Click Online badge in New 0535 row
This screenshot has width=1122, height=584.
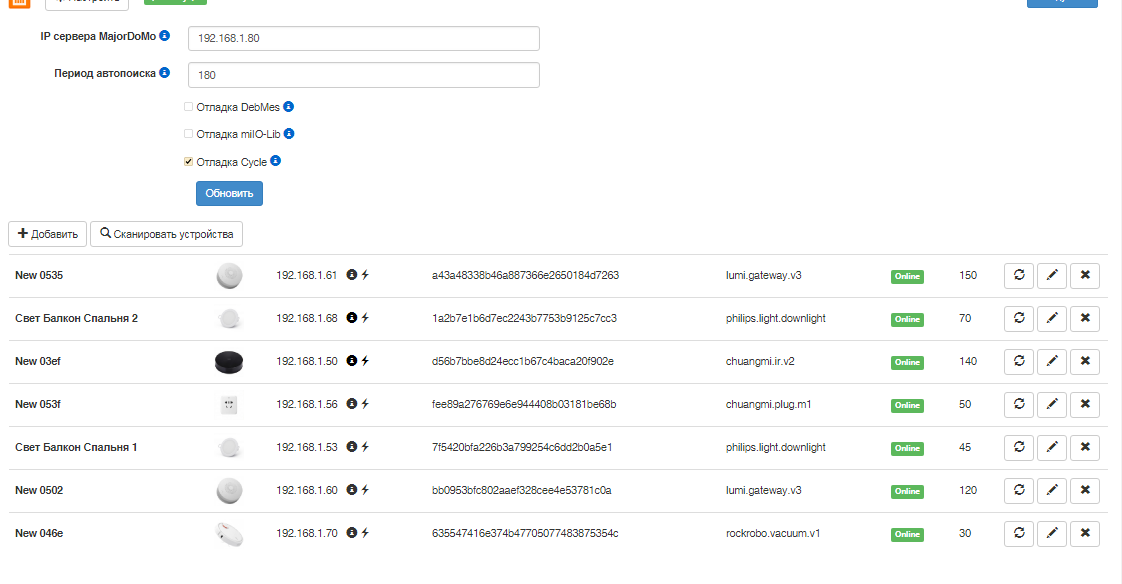907,276
